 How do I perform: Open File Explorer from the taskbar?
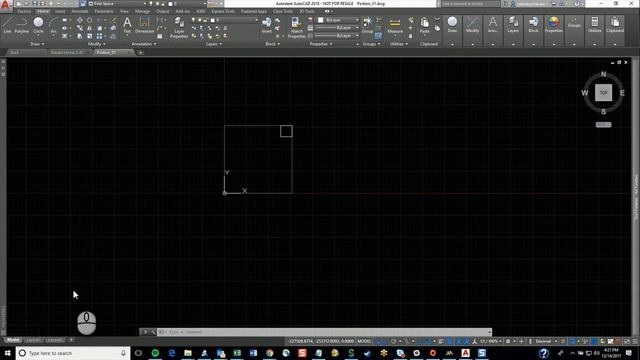[x=188, y=353]
